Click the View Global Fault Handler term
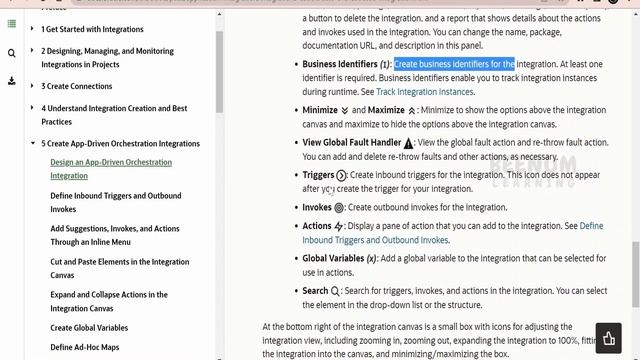The width and height of the screenshot is (640, 360). pos(351,142)
